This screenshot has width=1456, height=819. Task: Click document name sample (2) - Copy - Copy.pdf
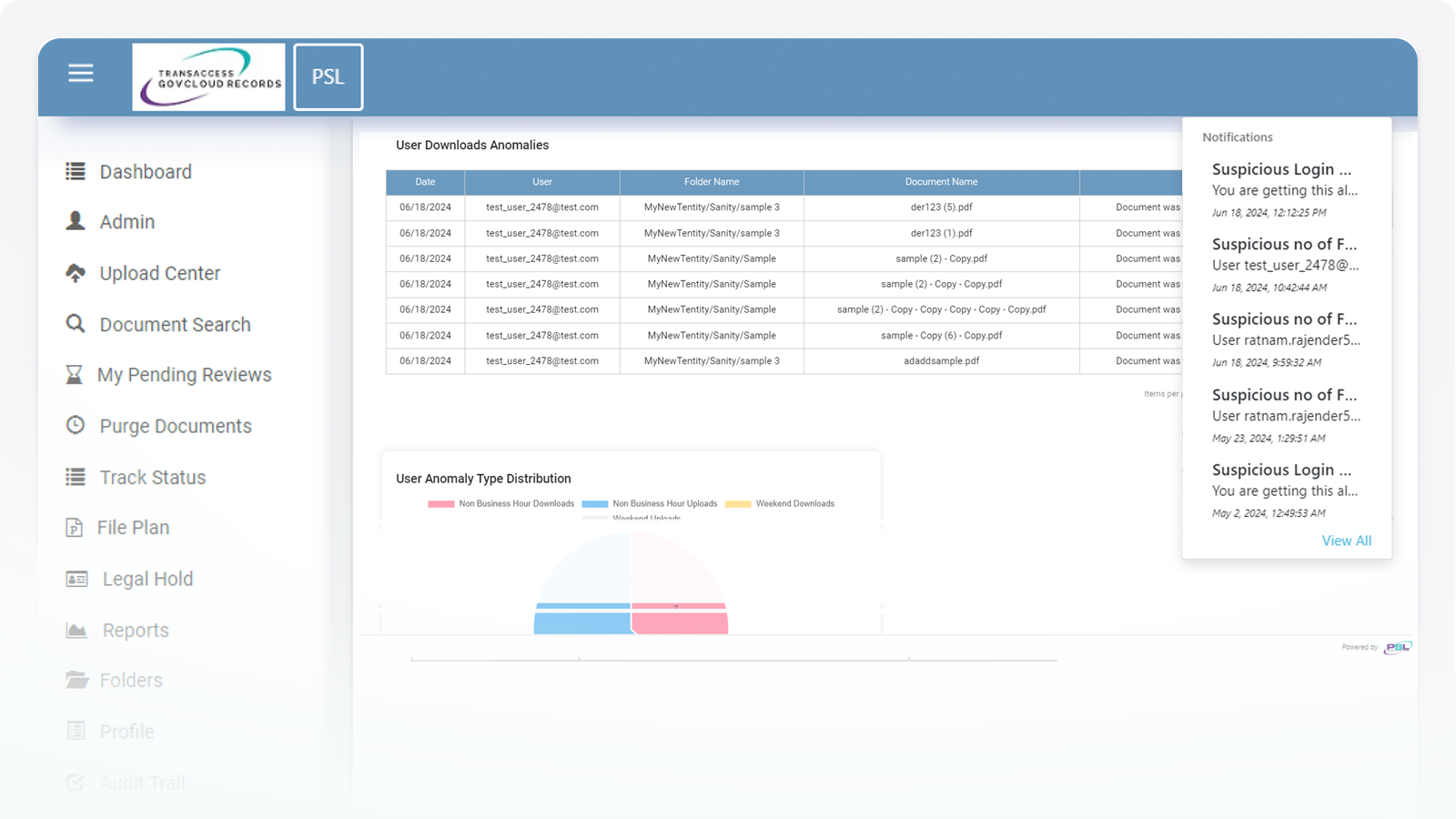click(942, 284)
